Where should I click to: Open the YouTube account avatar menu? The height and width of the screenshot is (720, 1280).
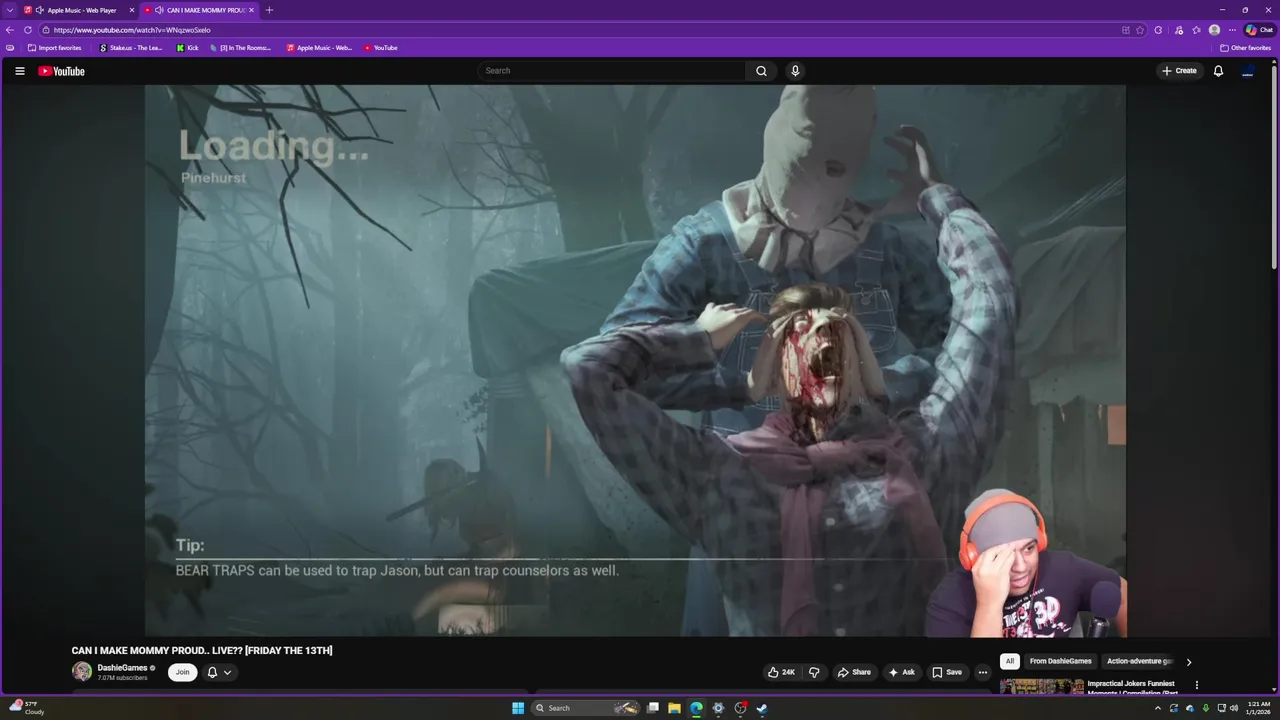(1248, 71)
